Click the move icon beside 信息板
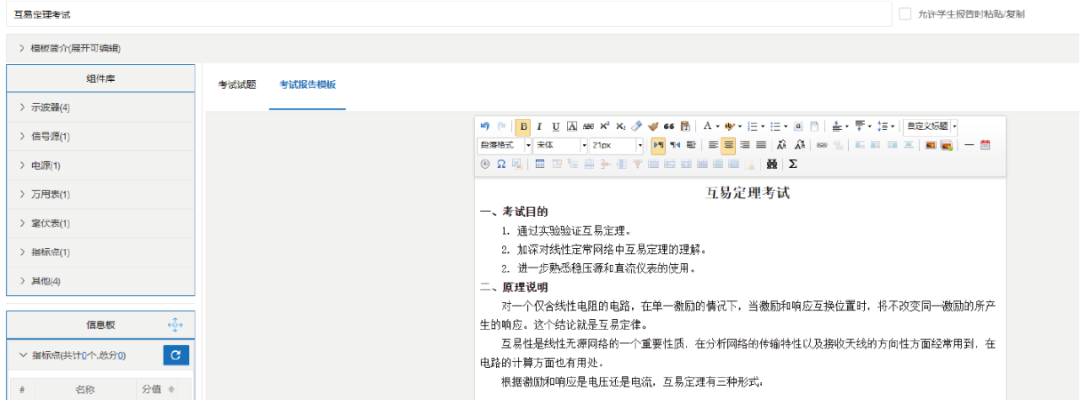The image size is (1080, 400). pyautogui.click(x=175, y=324)
